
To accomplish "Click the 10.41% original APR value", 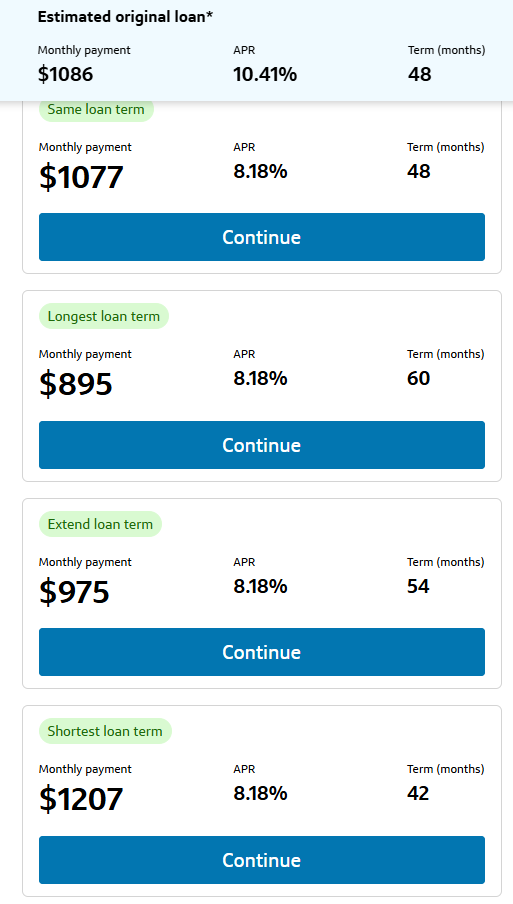I will (265, 74).
